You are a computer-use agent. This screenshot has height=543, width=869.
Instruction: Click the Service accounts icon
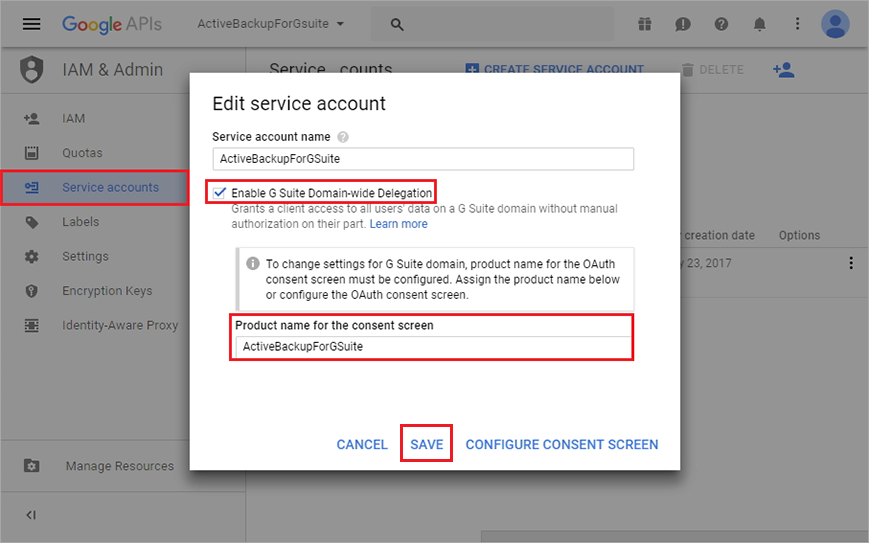pos(32,187)
